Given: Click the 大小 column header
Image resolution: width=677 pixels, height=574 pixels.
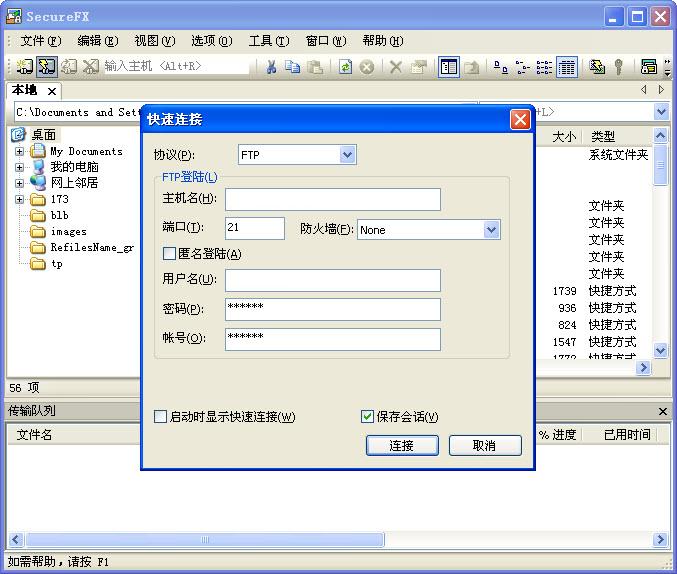Looking at the screenshot, I should tap(564, 136).
